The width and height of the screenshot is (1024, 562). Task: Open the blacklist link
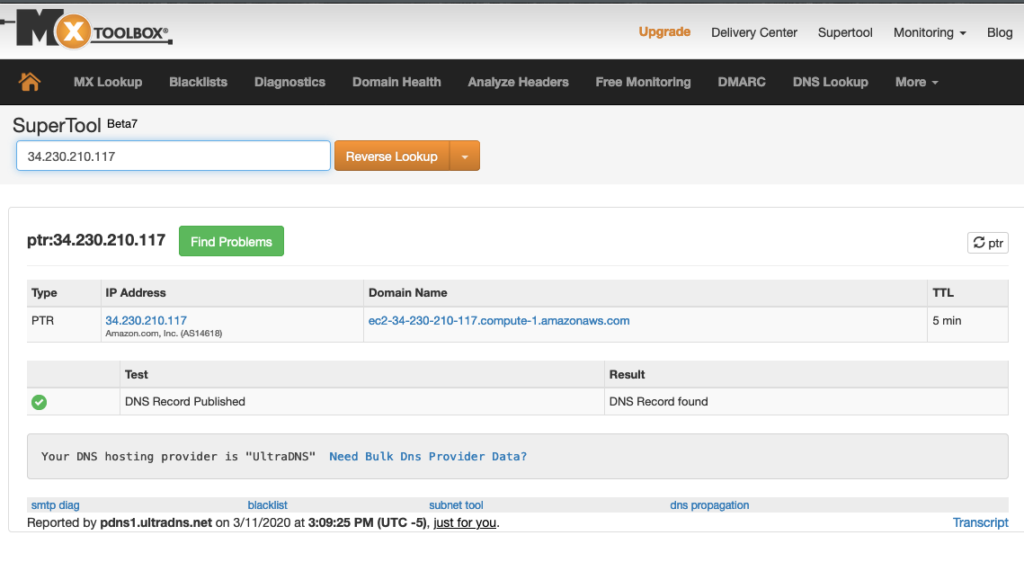coord(267,505)
